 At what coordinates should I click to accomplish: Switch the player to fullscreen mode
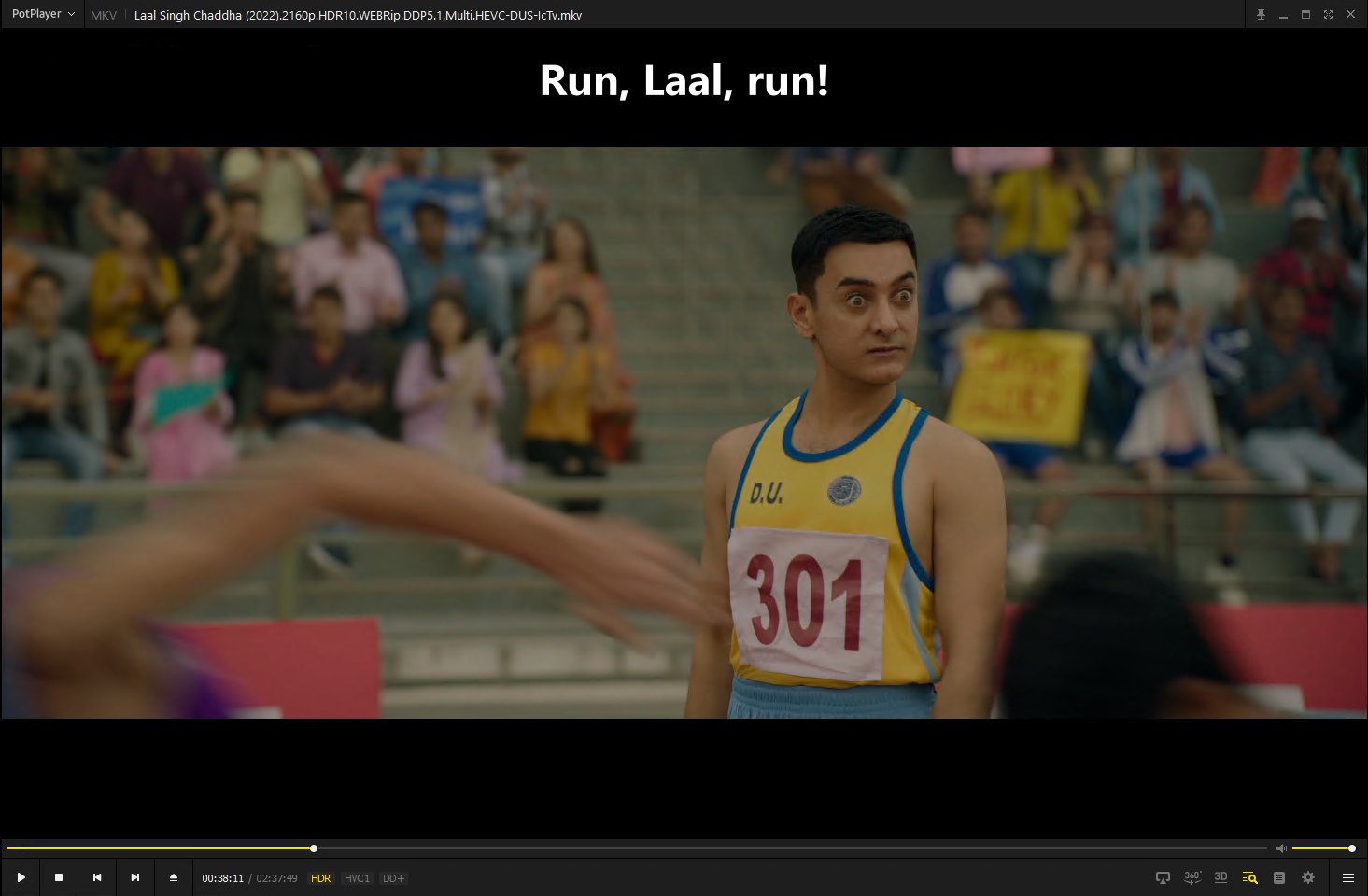point(1328,14)
